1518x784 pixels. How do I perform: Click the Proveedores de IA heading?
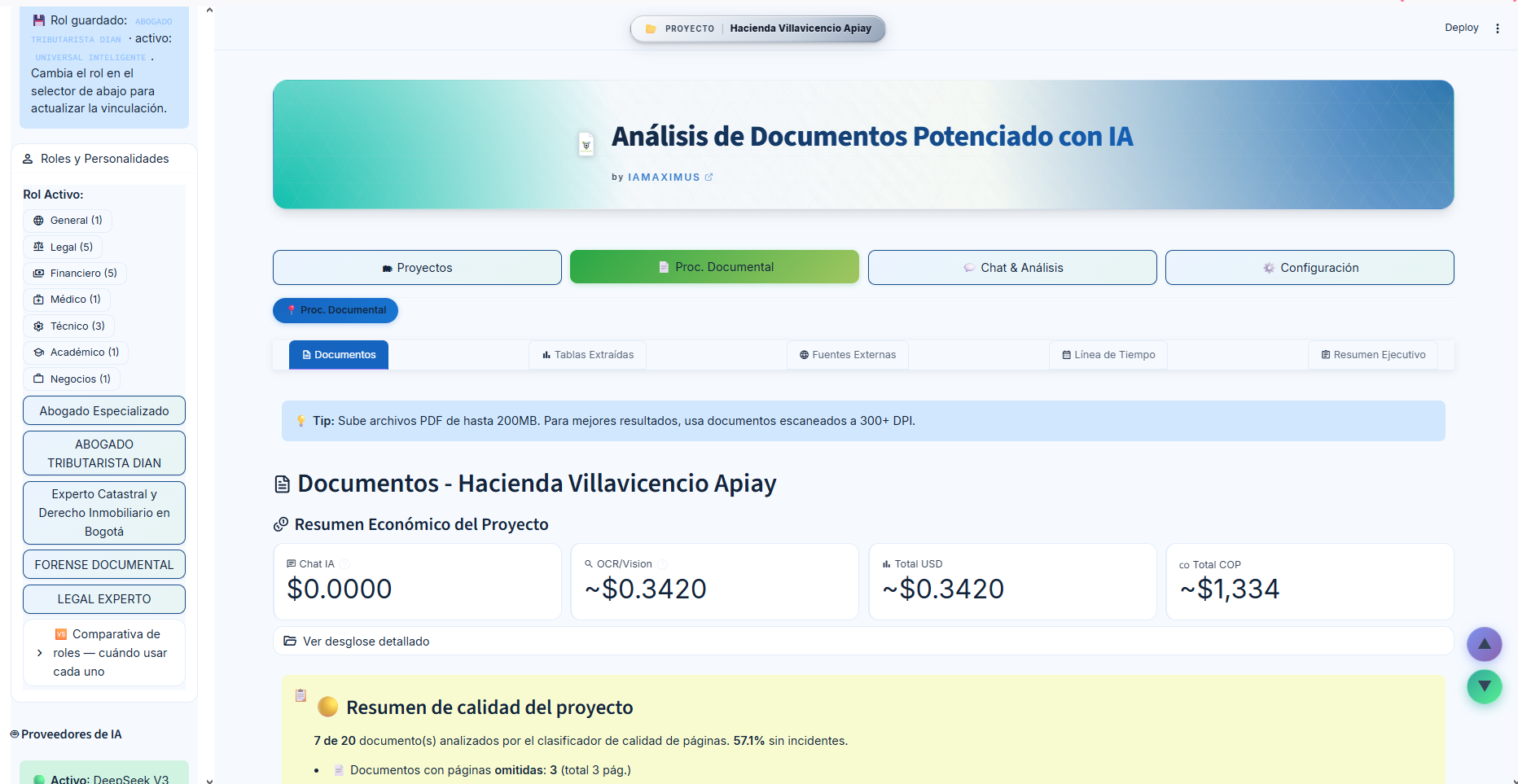click(71, 734)
